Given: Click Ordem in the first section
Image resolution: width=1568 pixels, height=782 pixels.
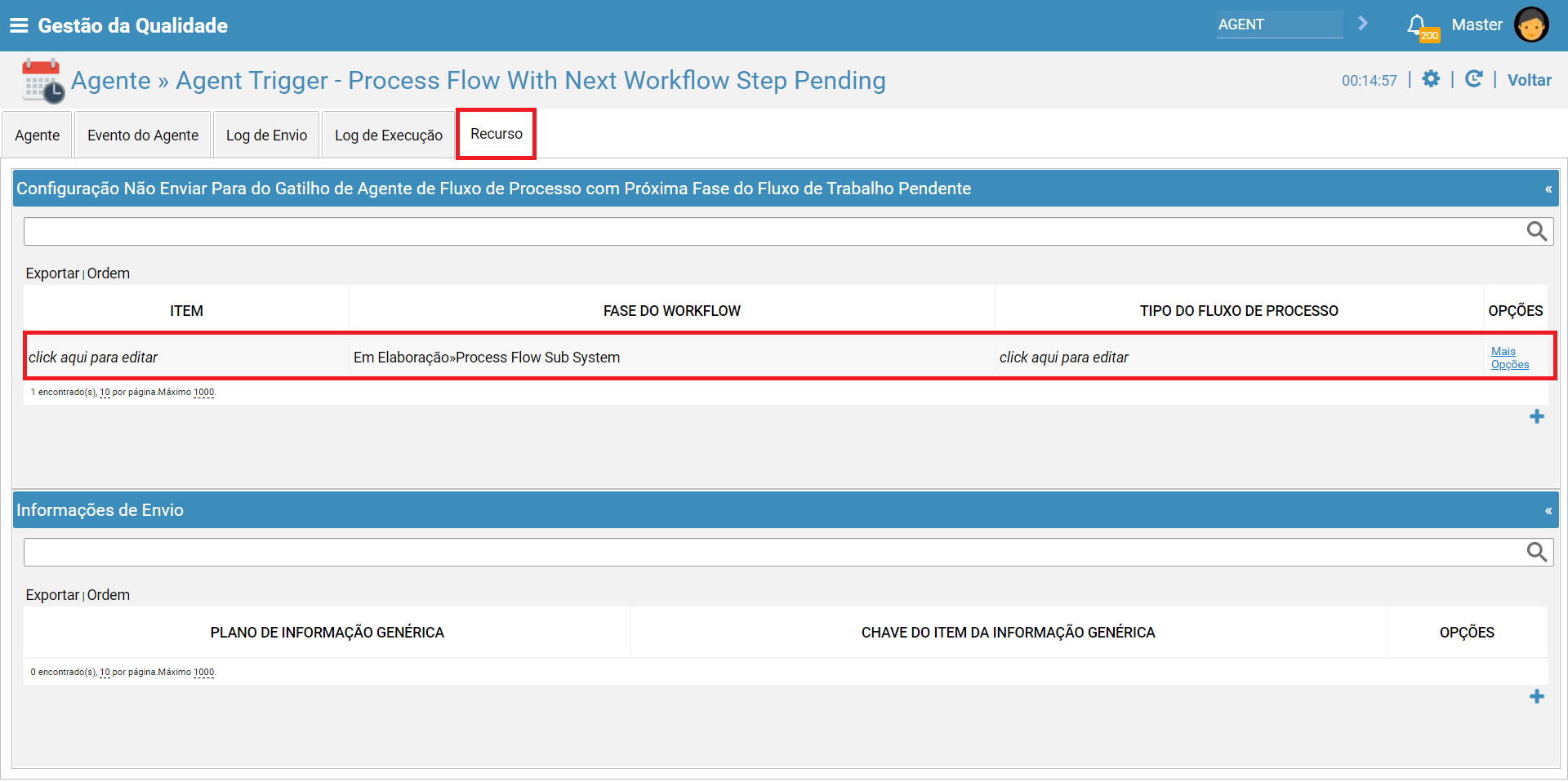Looking at the screenshot, I should pyautogui.click(x=109, y=273).
